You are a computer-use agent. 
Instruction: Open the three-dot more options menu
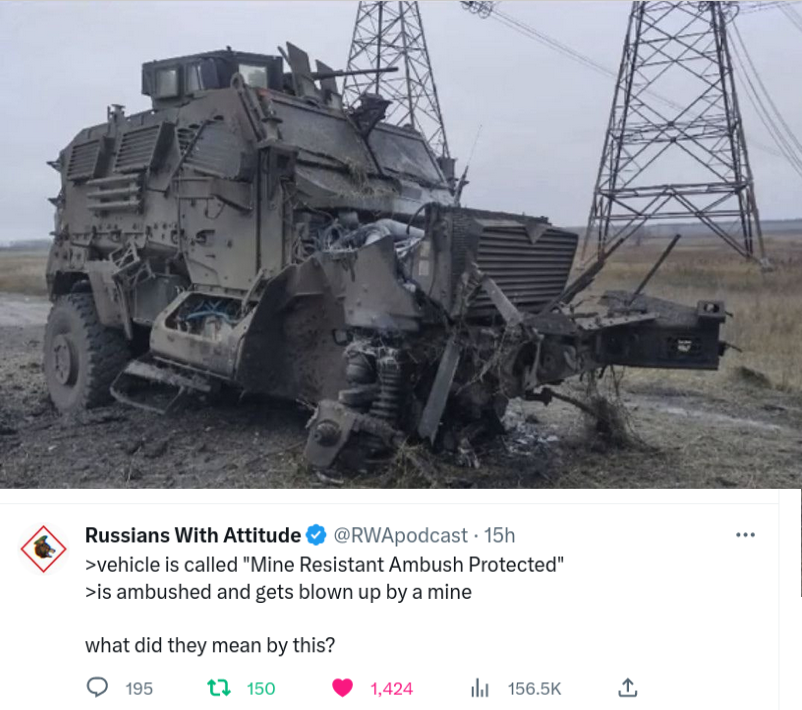pos(745,535)
